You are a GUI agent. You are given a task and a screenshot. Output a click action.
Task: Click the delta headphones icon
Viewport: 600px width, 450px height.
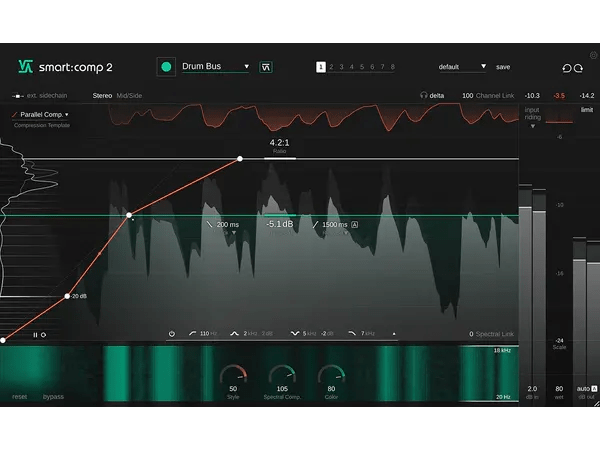(423, 95)
